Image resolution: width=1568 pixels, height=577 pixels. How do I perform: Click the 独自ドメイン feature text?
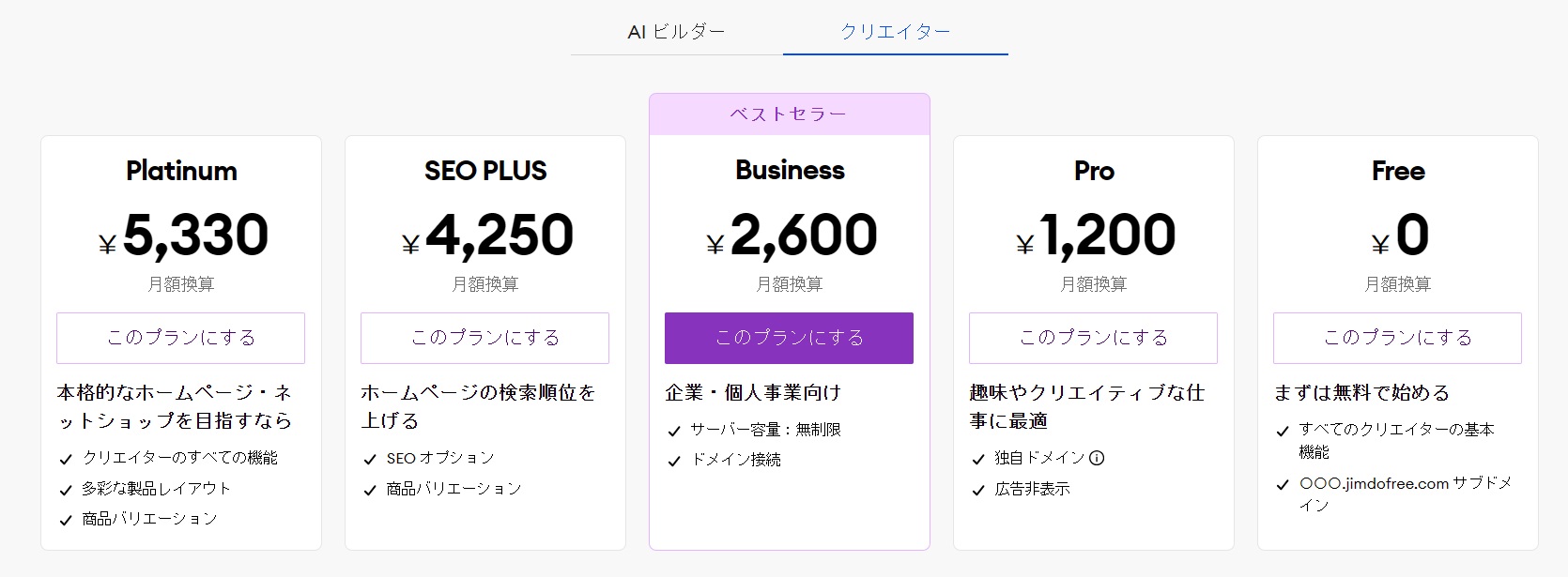[x=1039, y=458]
